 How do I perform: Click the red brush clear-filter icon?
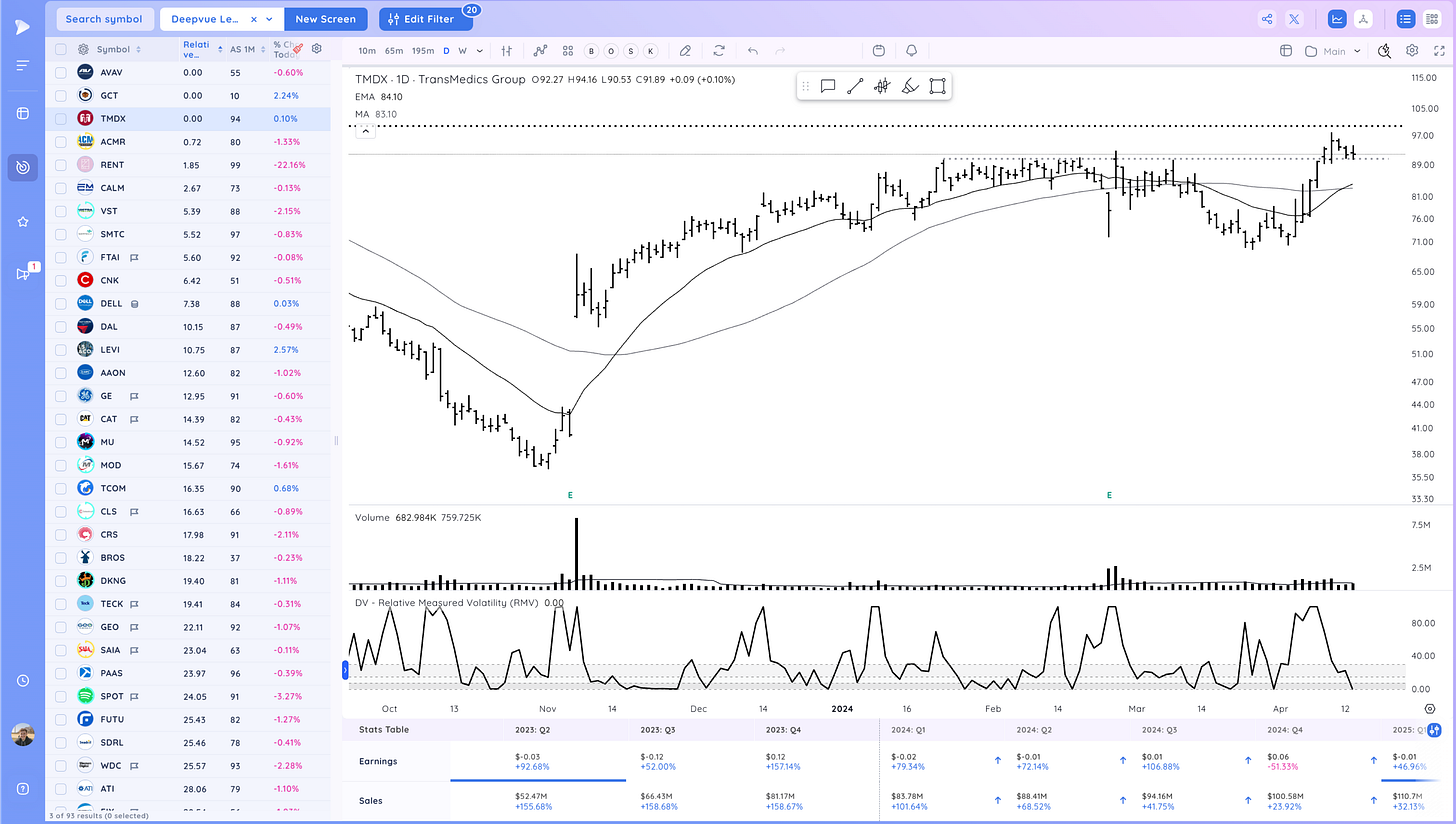click(298, 48)
